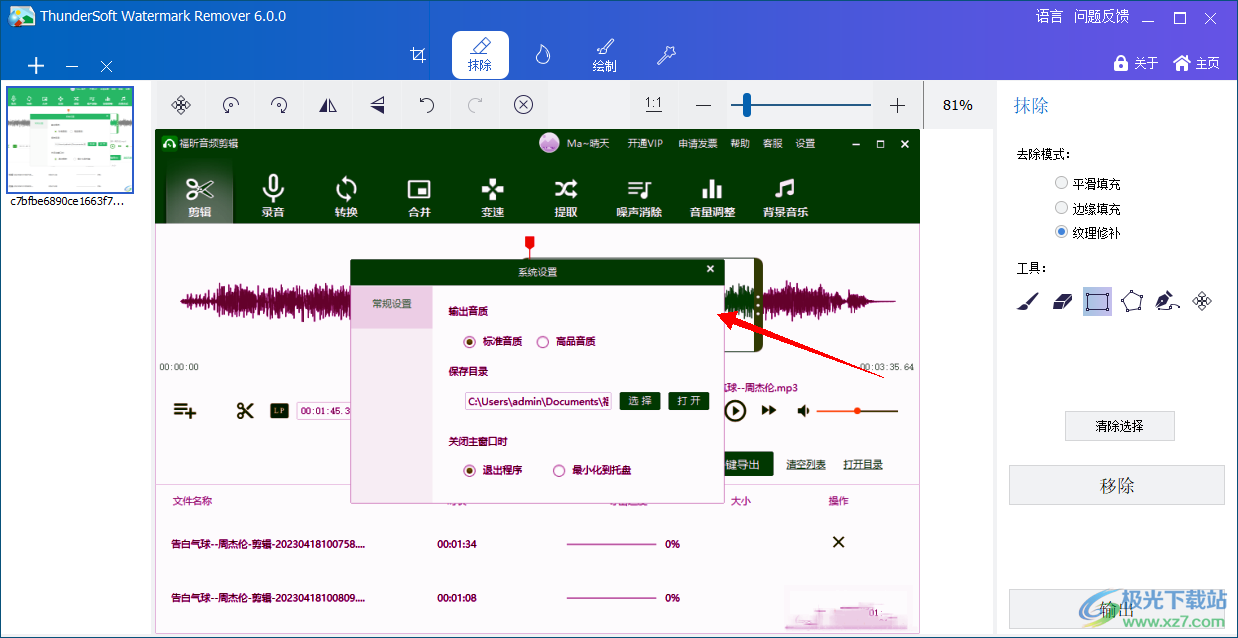Viewport: 1238px width, 638px height.
Task: Open the 语言 language menu
Action: (x=1049, y=16)
